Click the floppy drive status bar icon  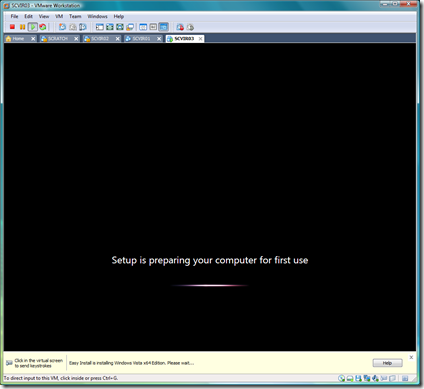(358, 378)
